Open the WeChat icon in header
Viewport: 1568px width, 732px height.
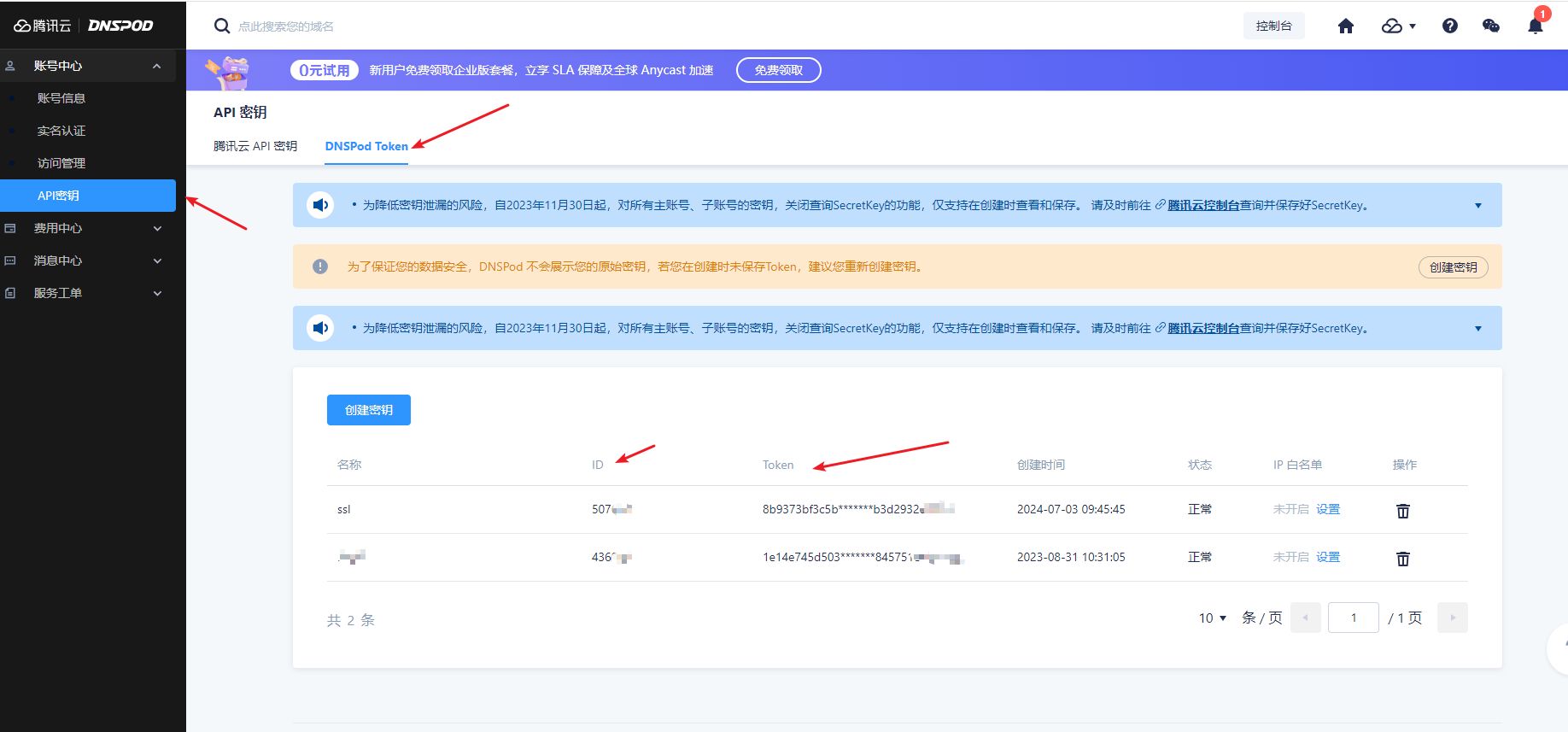point(1491,26)
